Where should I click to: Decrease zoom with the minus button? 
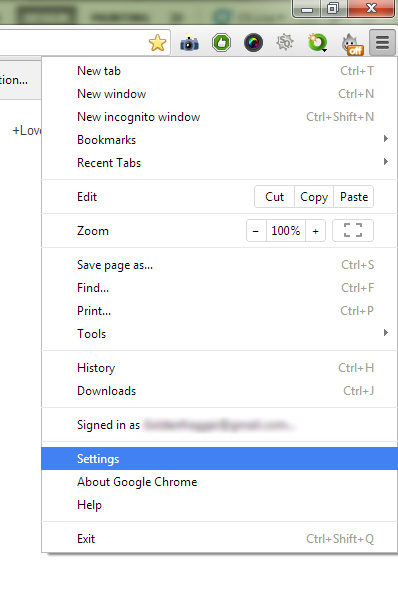pyautogui.click(x=256, y=231)
